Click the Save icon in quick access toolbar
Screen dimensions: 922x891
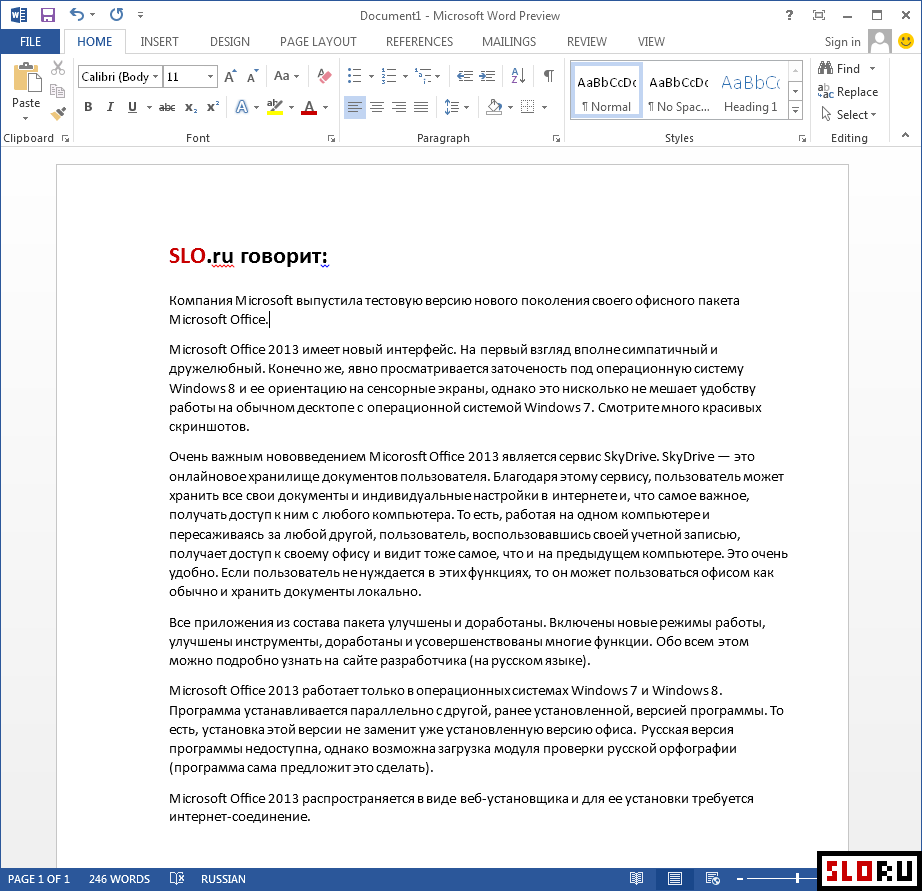(x=47, y=15)
